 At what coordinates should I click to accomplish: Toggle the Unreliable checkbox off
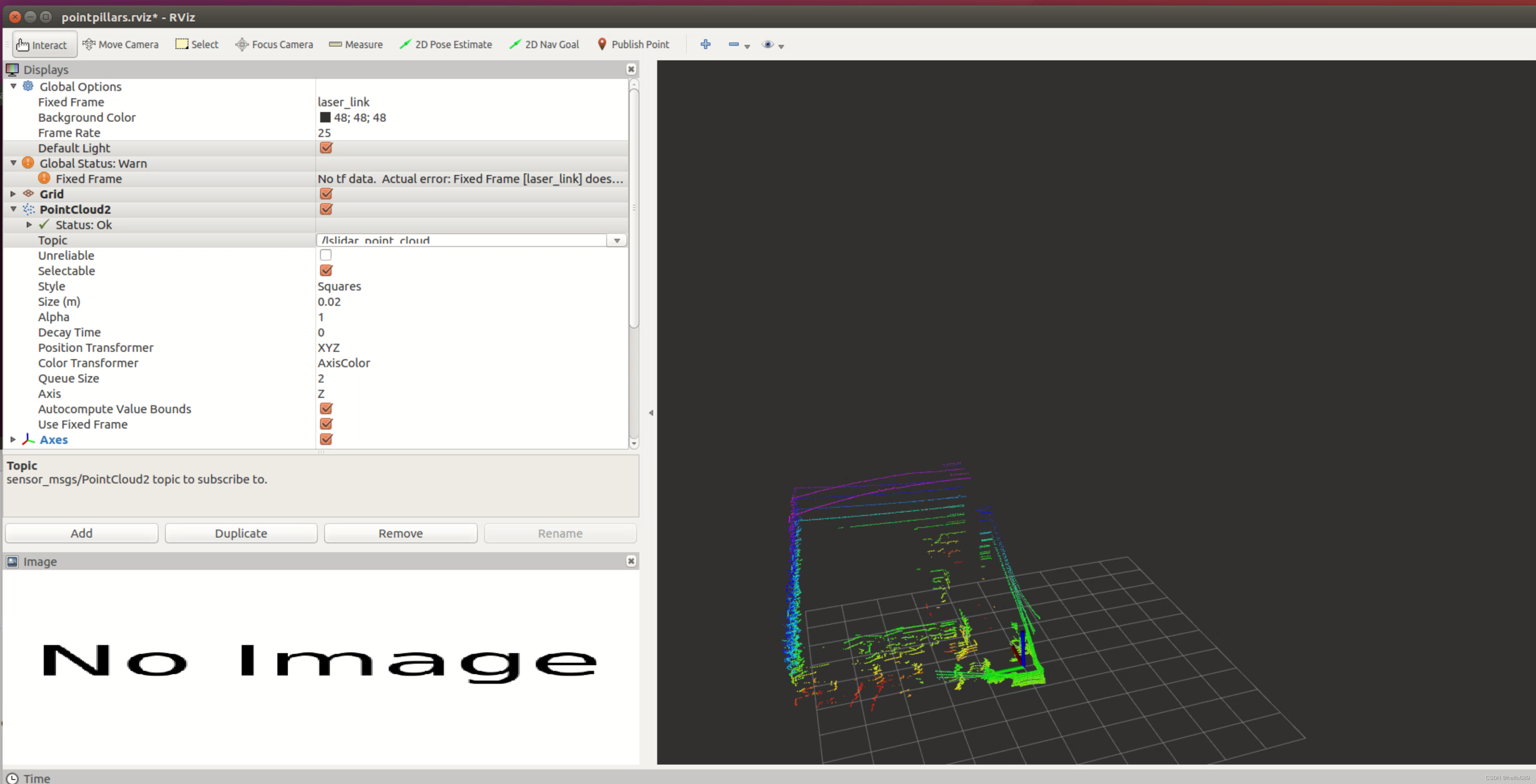tap(325, 255)
